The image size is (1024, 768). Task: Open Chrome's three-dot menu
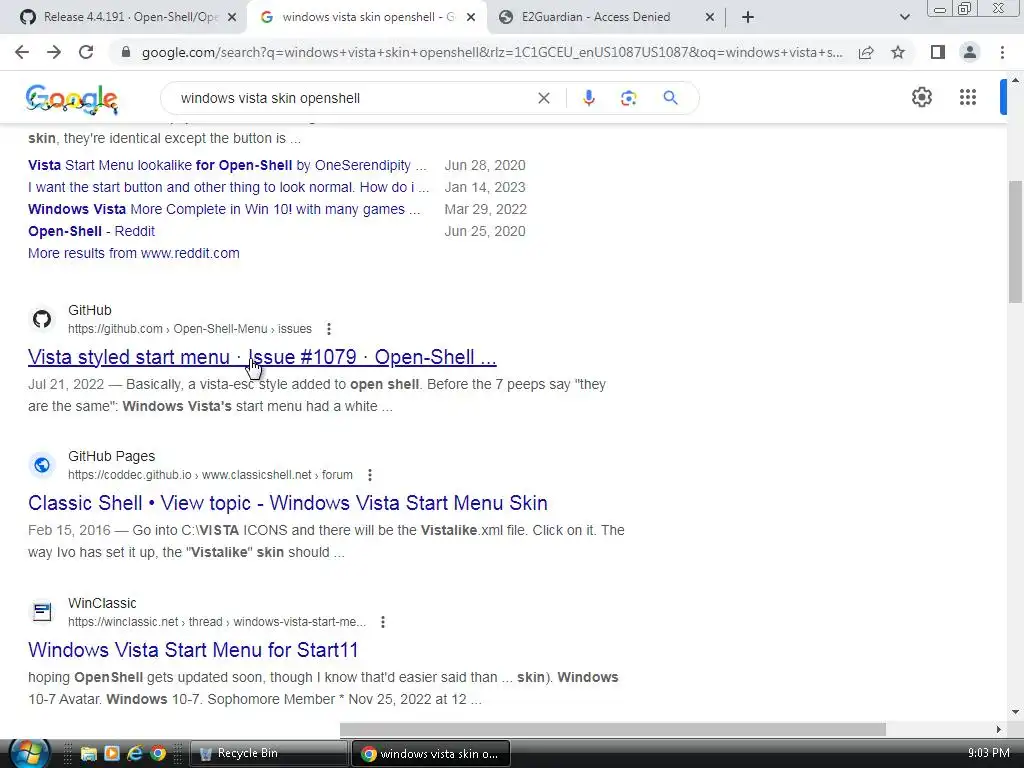pos(1002,52)
